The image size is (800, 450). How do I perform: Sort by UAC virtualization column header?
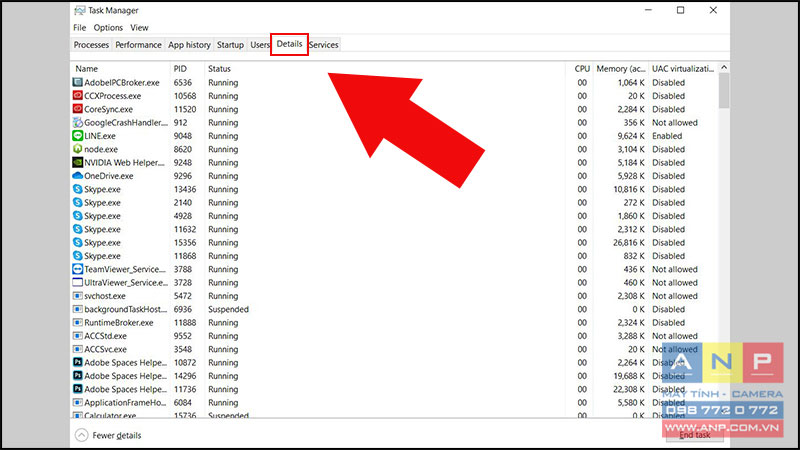(683, 68)
